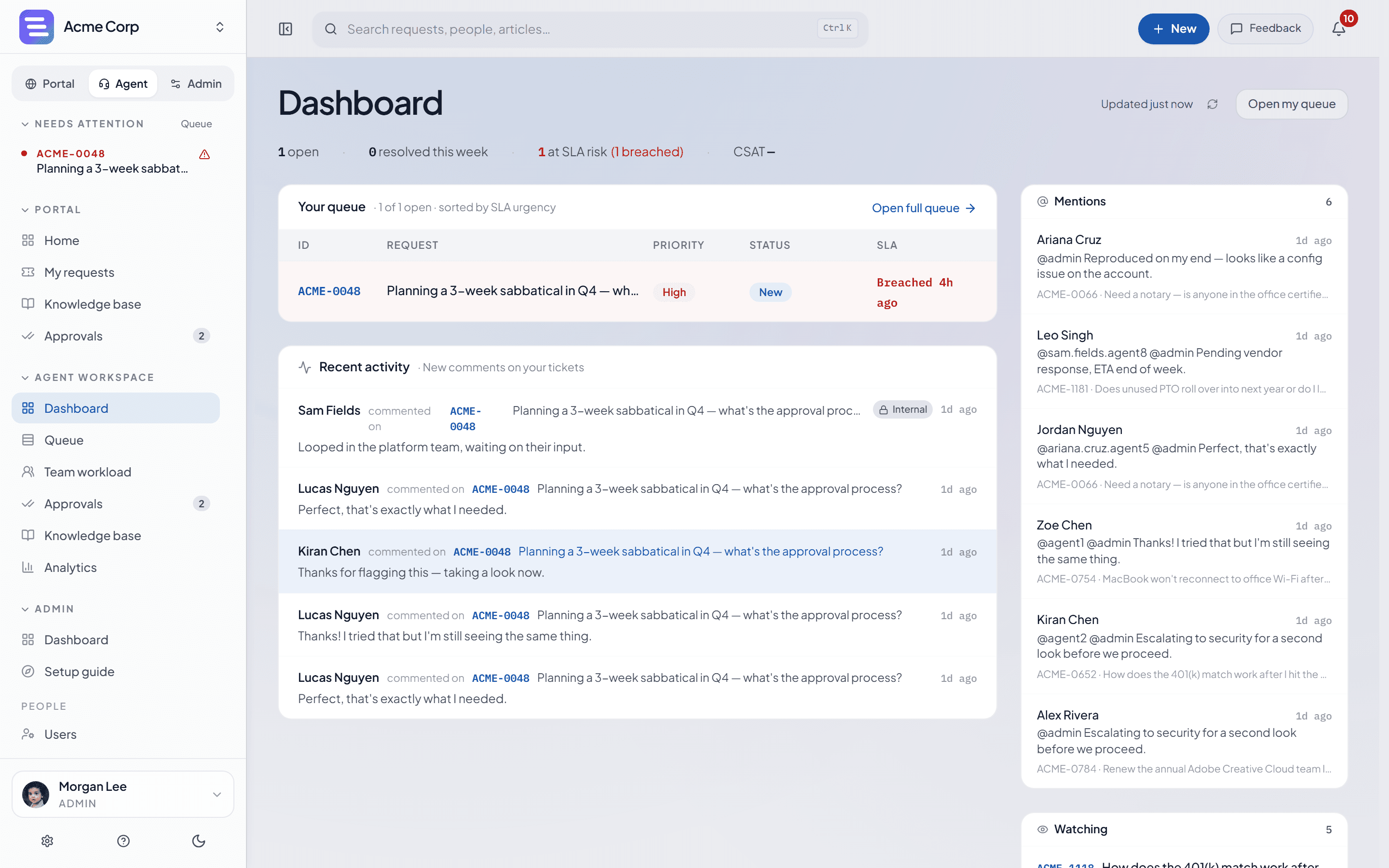Image resolution: width=1389 pixels, height=868 pixels.
Task: Open My requests
Action: [x=115, y=272]
